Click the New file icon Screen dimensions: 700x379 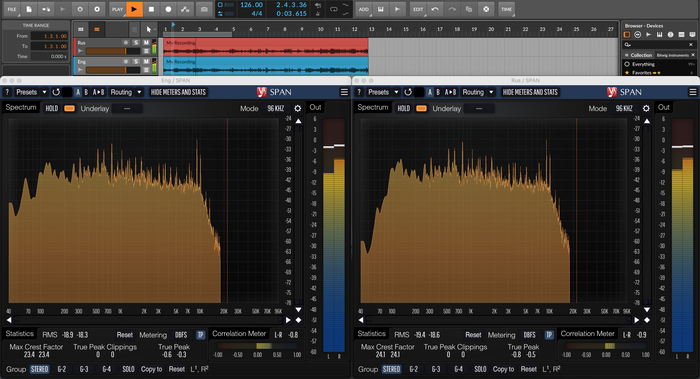point(29,9)
